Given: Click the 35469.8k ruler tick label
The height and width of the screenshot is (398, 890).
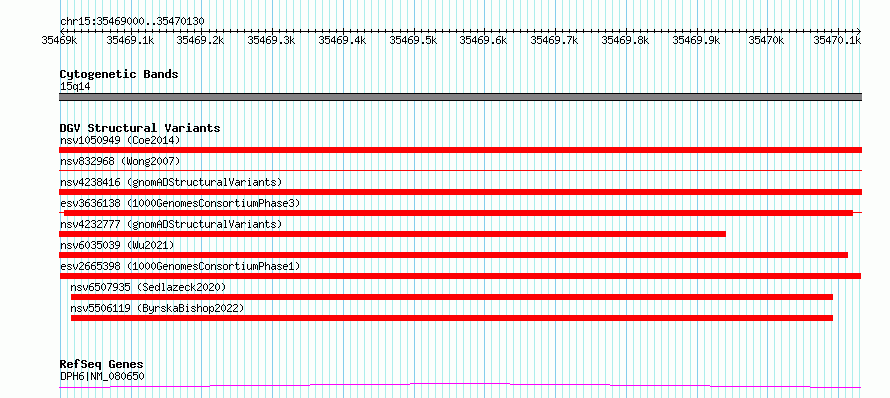Looking at the screenshot, I should click(x=625, y=40).
